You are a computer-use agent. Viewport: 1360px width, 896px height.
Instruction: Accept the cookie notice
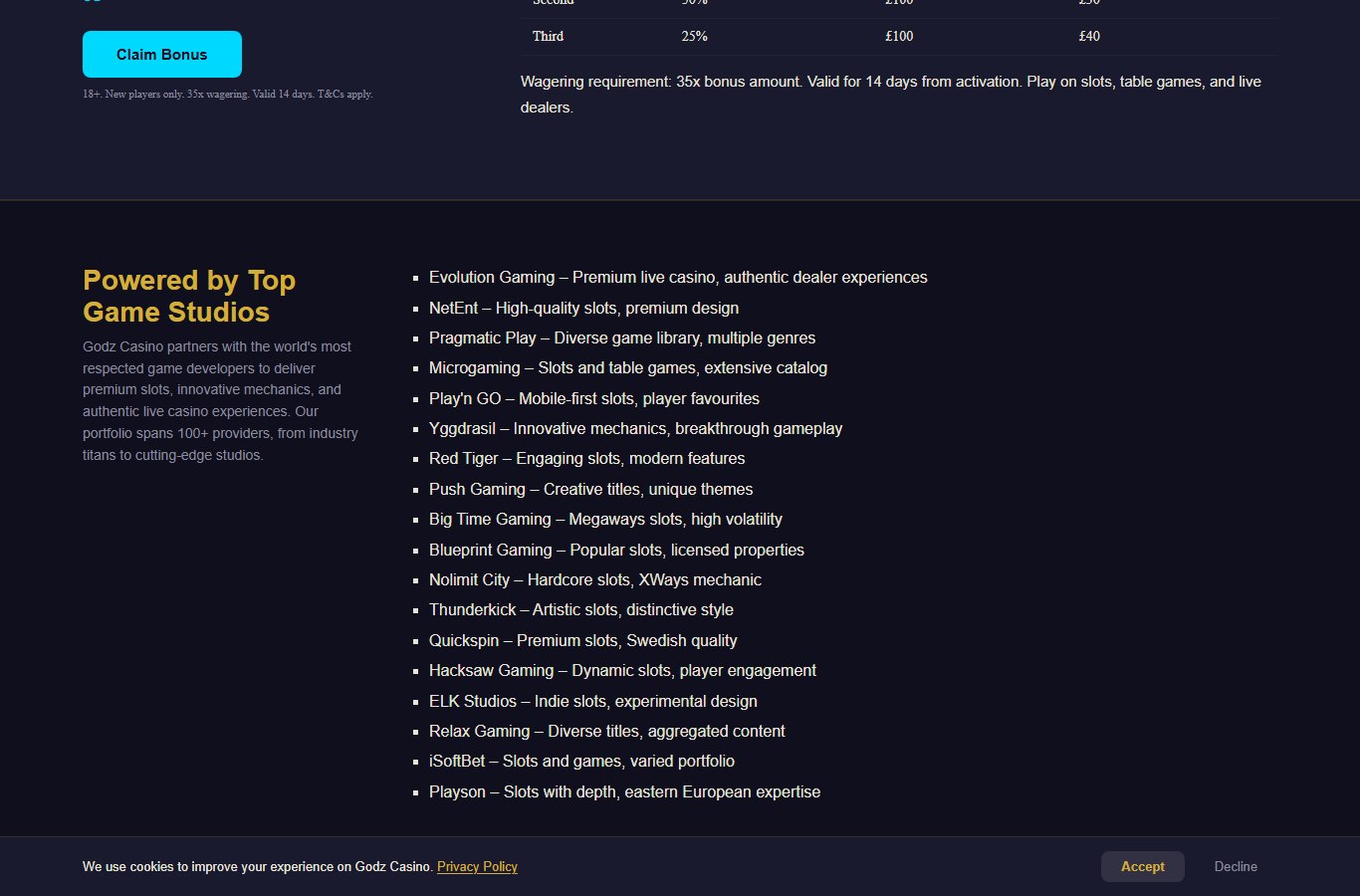pyautogui.click(x=1143, y=866)
